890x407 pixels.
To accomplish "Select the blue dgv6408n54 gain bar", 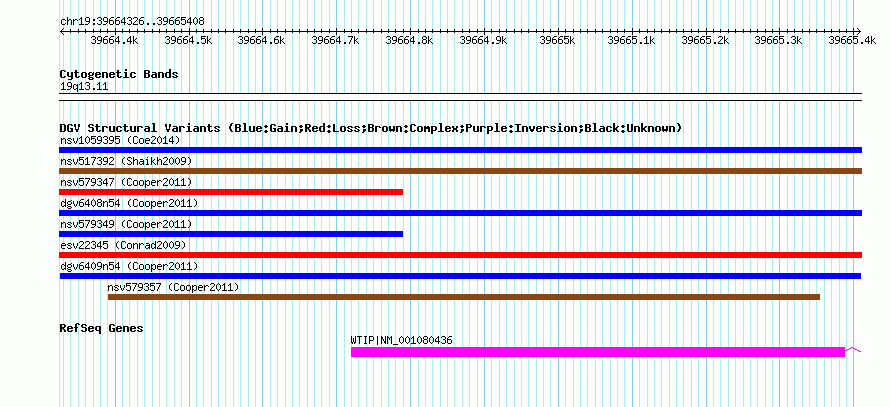I will (x=460, y=213).
